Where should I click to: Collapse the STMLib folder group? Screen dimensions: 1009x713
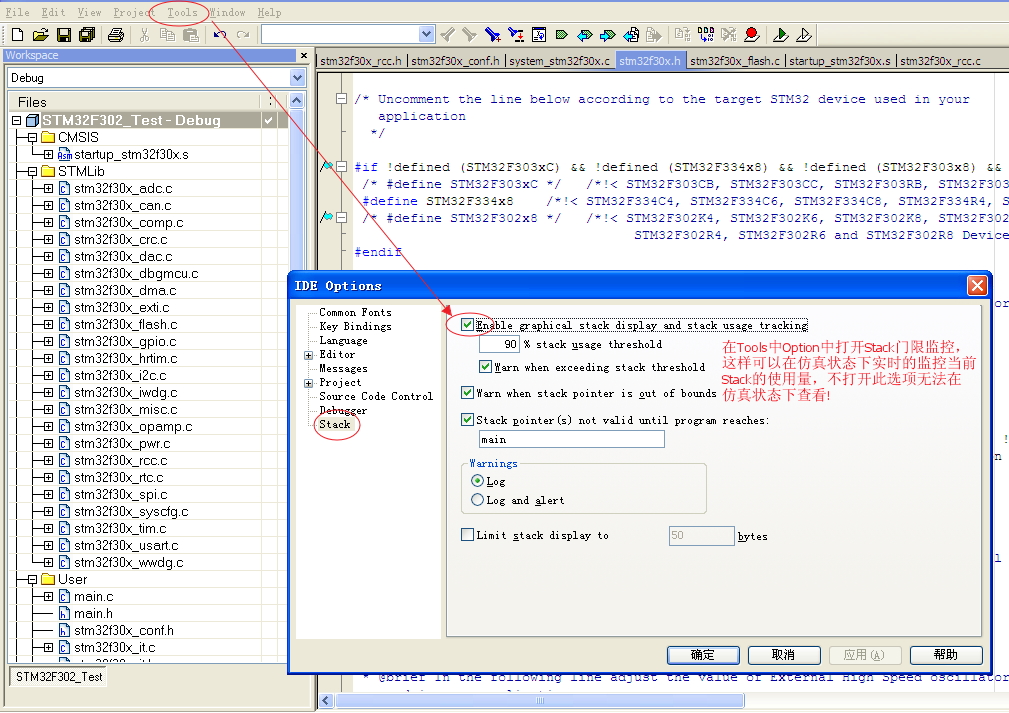coord(32,171)
